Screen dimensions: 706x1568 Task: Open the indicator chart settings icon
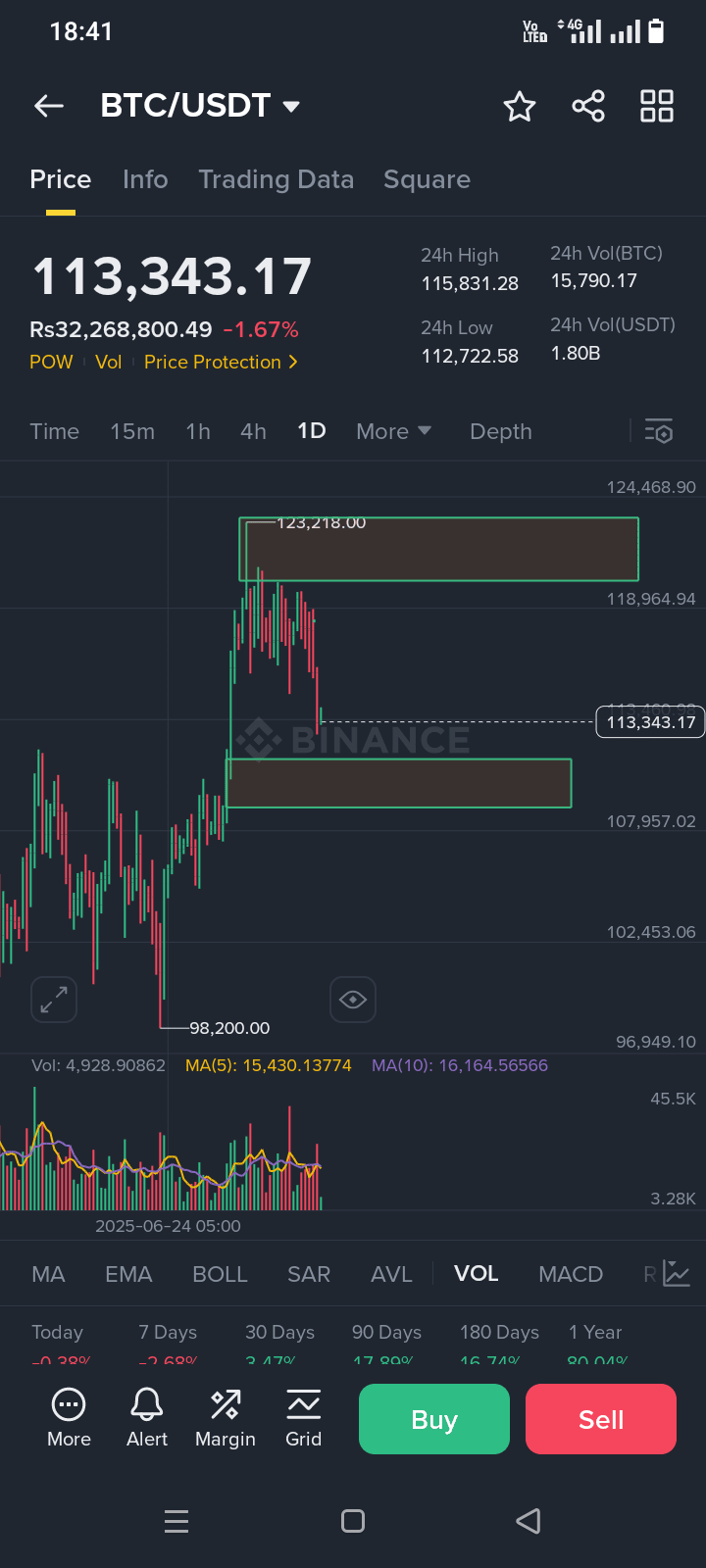(678, 1274)
